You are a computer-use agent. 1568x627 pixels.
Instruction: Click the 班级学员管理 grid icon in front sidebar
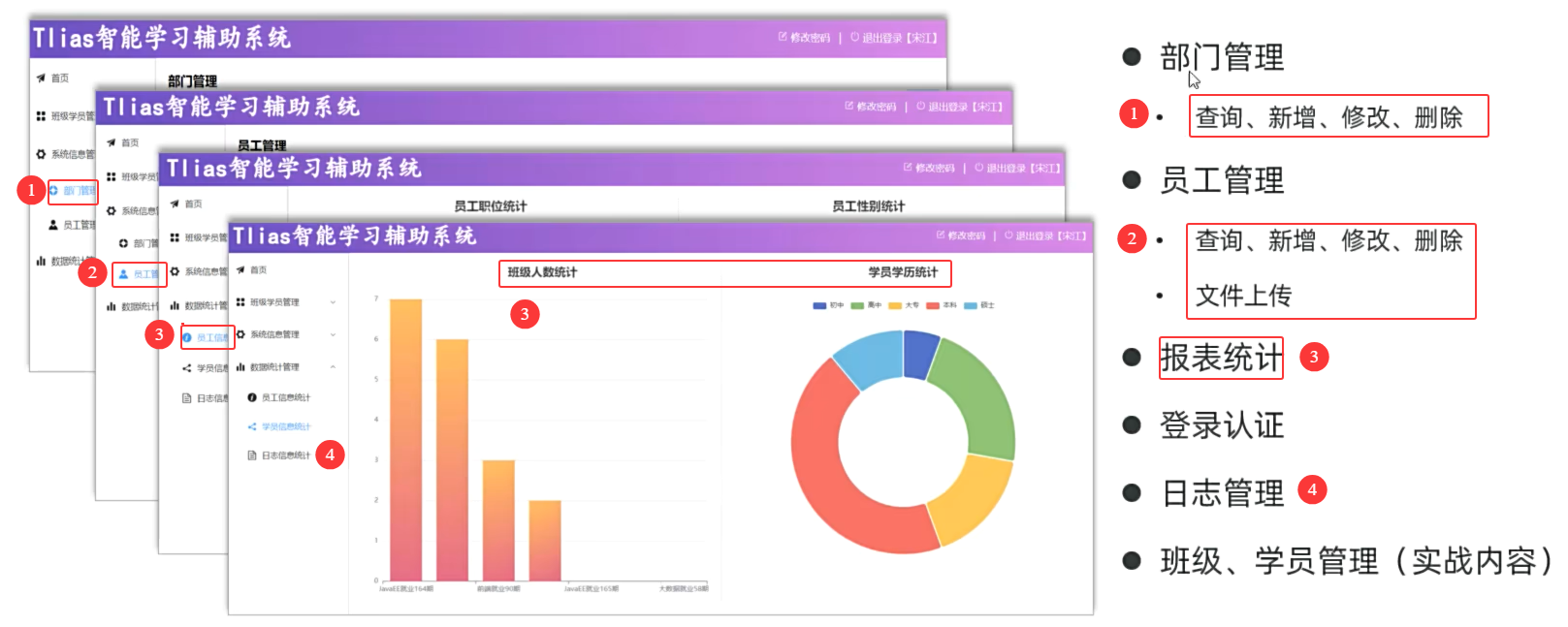pyautogui.click(x=240, y=302)
